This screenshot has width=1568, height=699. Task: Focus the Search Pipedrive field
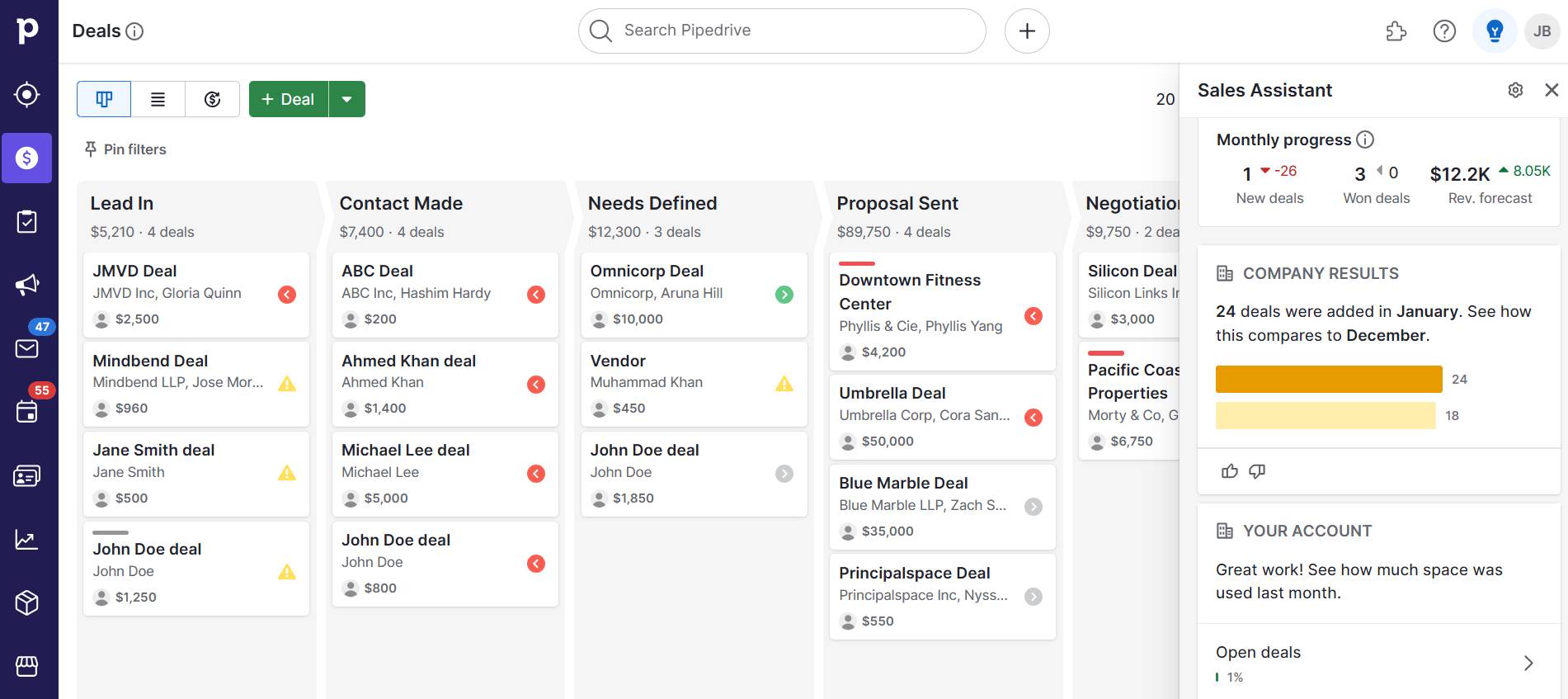point(782,31)
